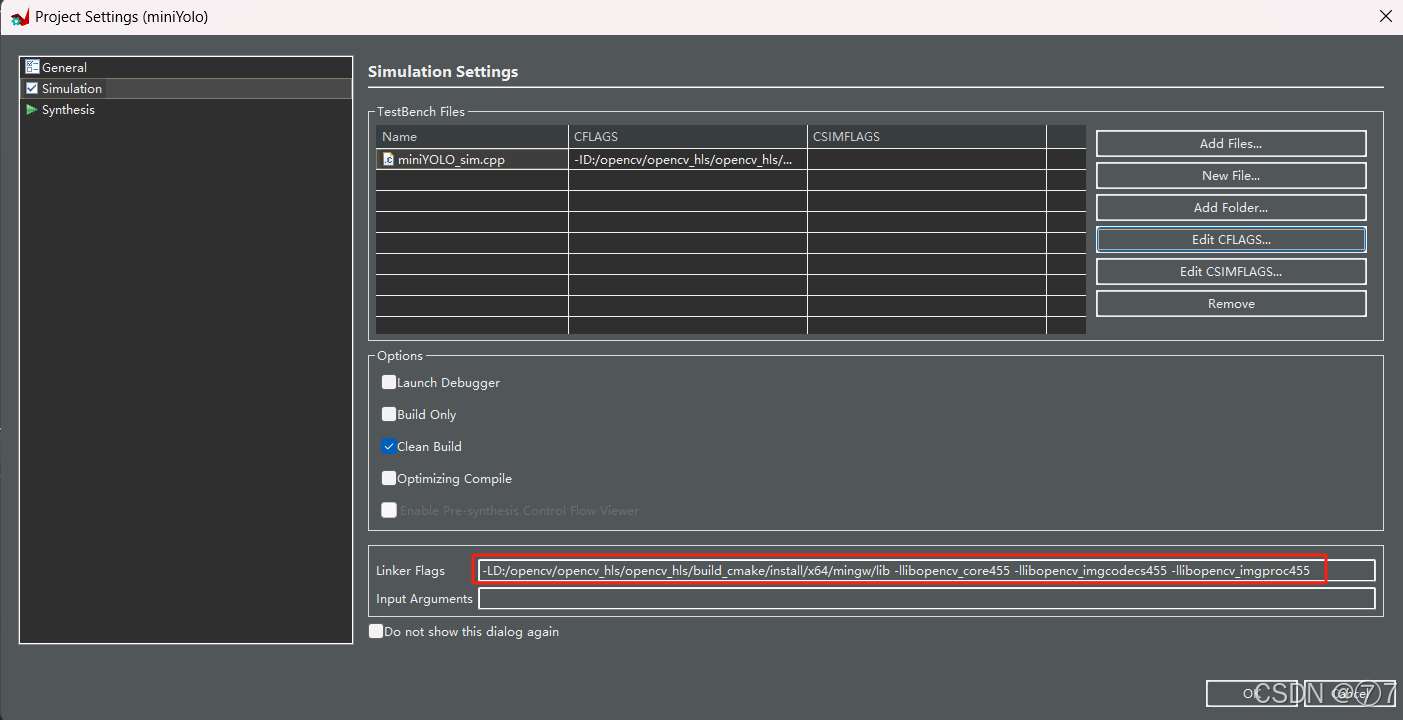Click the C source icon beside miniYOLO_sim.cpp

click(388, 159)
